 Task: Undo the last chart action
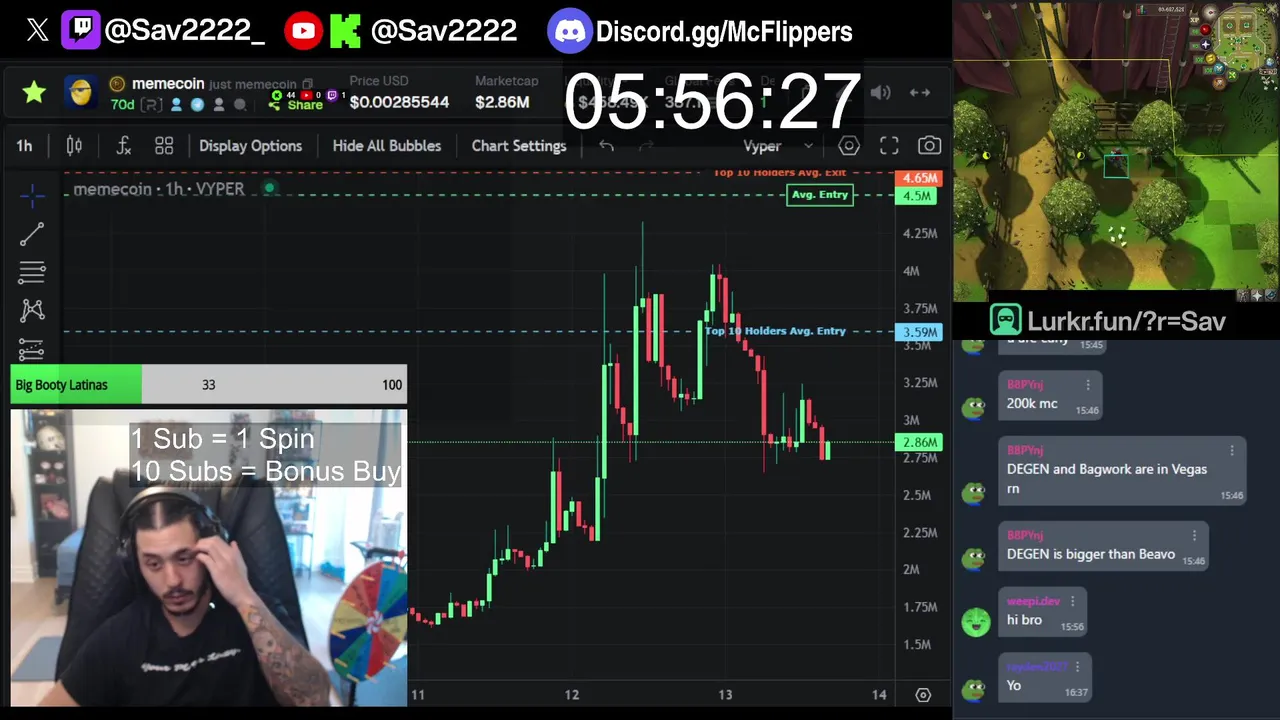(606, 146)
